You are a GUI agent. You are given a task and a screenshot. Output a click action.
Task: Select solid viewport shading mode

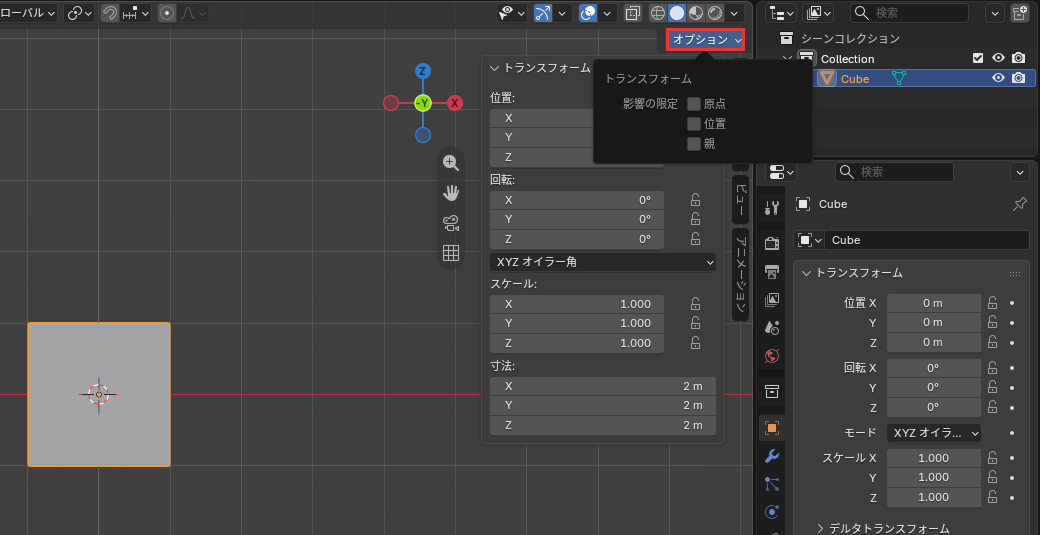click(677, 13)
